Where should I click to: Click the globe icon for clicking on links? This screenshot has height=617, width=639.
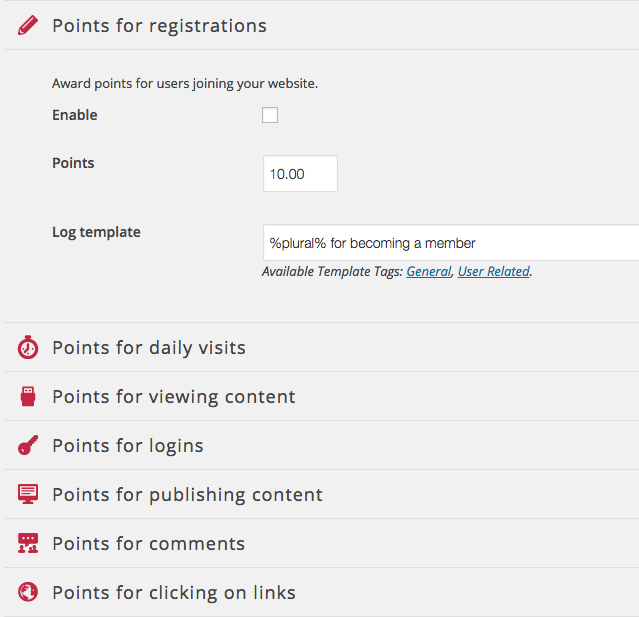click(x=28, y=592)
